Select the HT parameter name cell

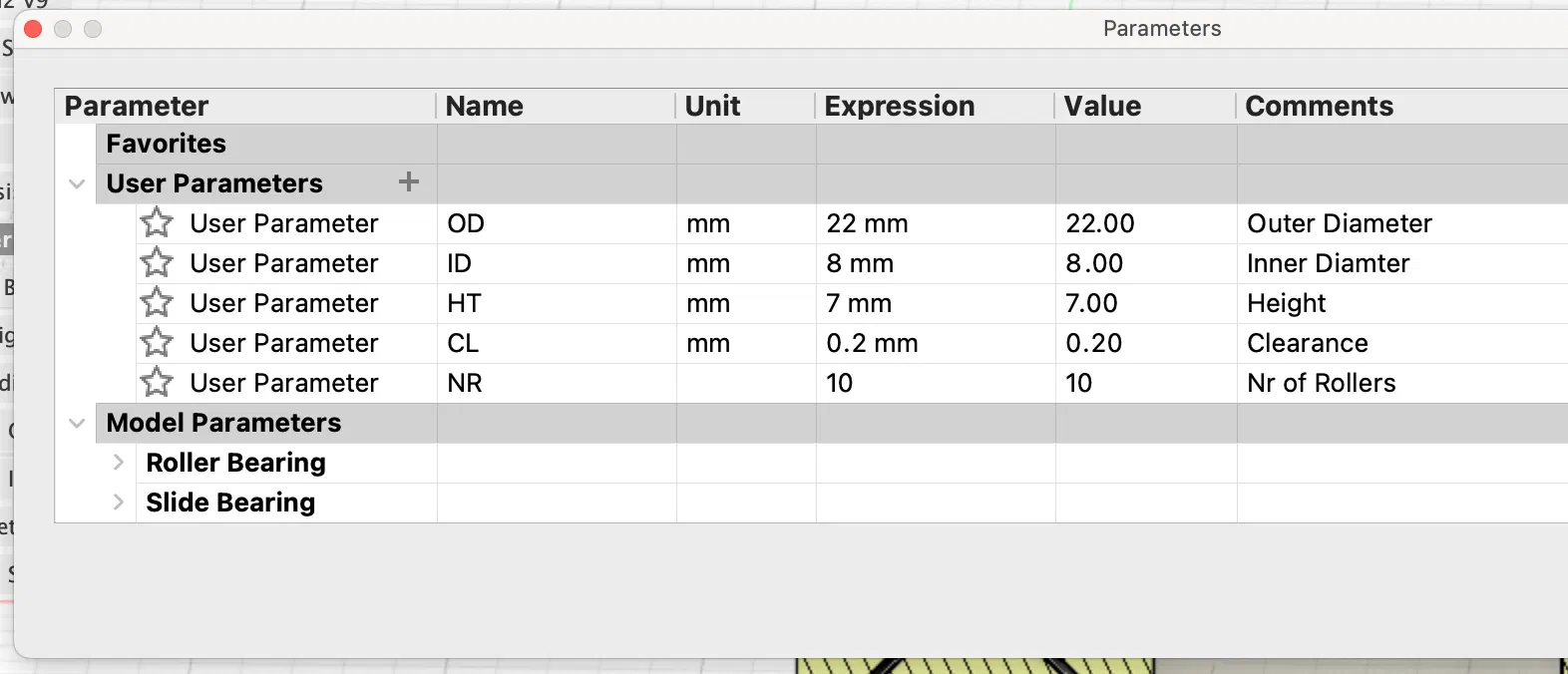pyautogui.click(x=465, y=303)
